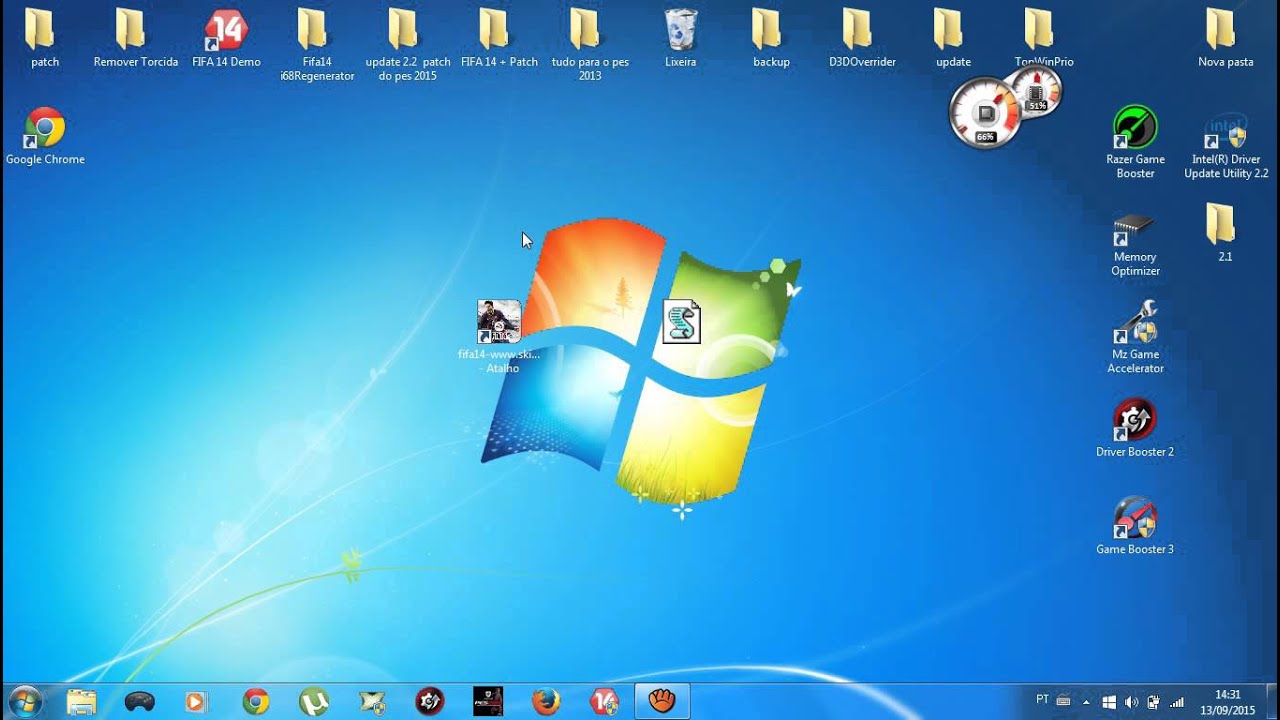The height and width of the screenshot is (720, 1280).
Task: Open the game controller app on taskbar
Action: (x=139, y=702)
